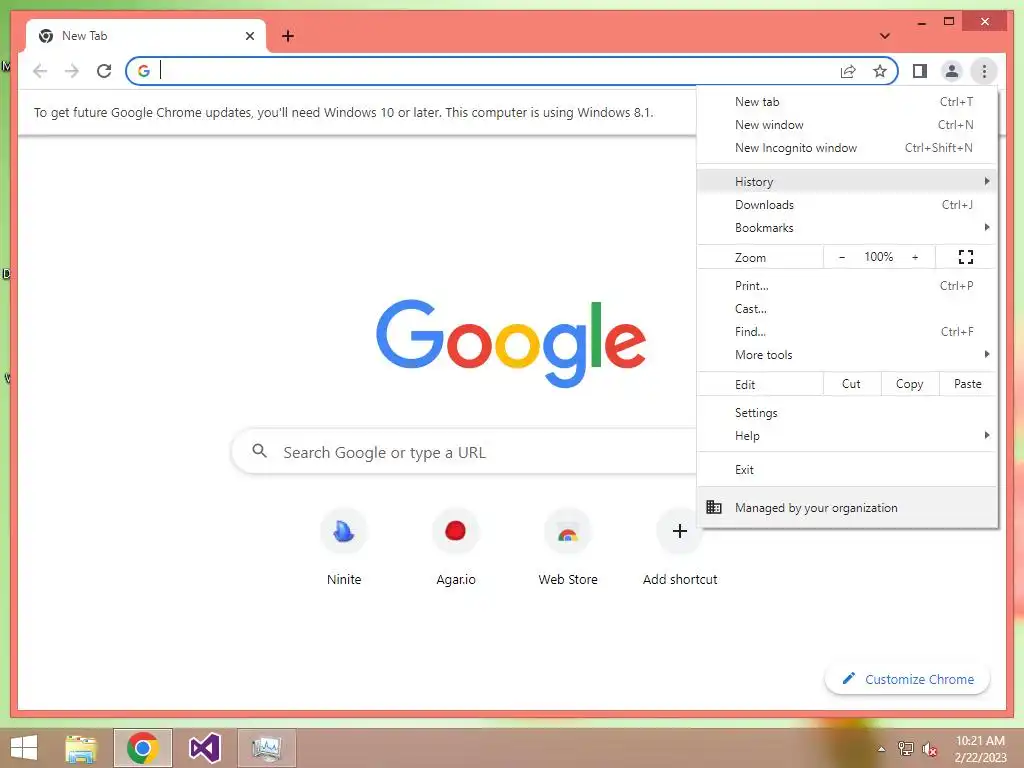Close the three-dot Chrome menu button
Screen dimensions: 1024x768
(x=984, y=71)
